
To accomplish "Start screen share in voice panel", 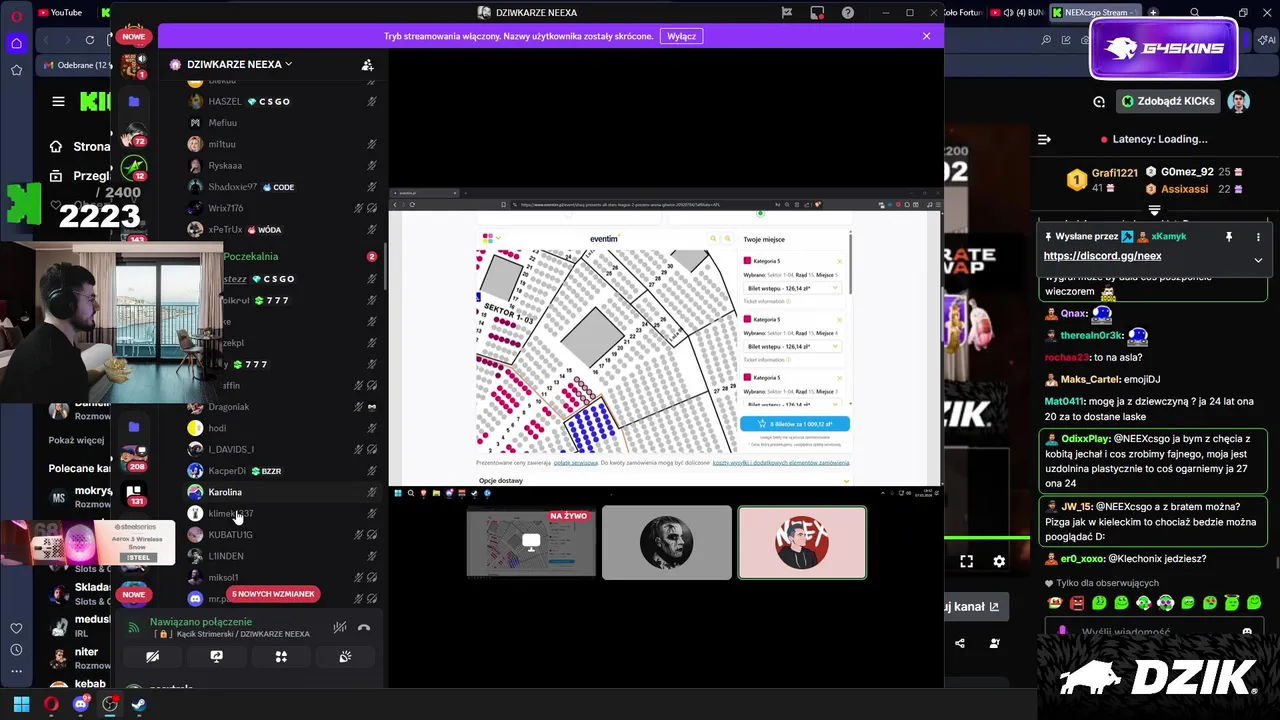I will point(216,657).
